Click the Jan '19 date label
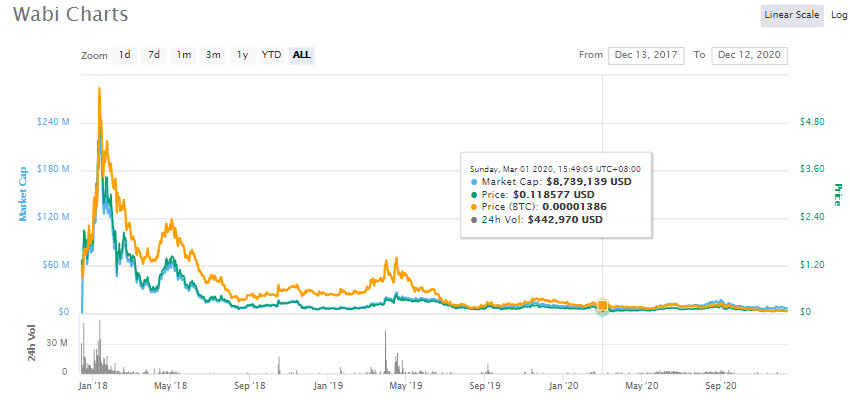Screen dimensions: 850x400 click(328, 386)
